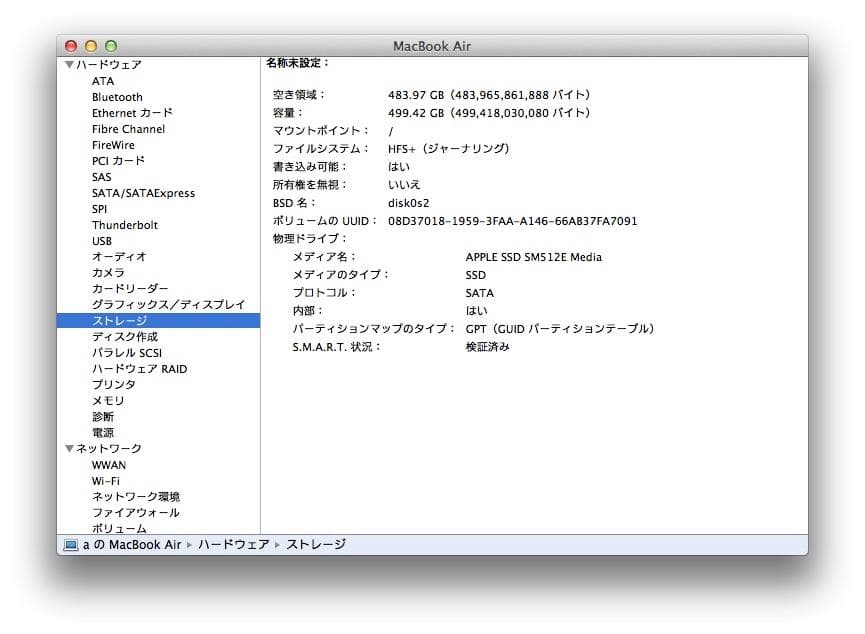Select Bluetooth in the sidebar
Viewport: 865px width, 634px height.
click(117, 96)
